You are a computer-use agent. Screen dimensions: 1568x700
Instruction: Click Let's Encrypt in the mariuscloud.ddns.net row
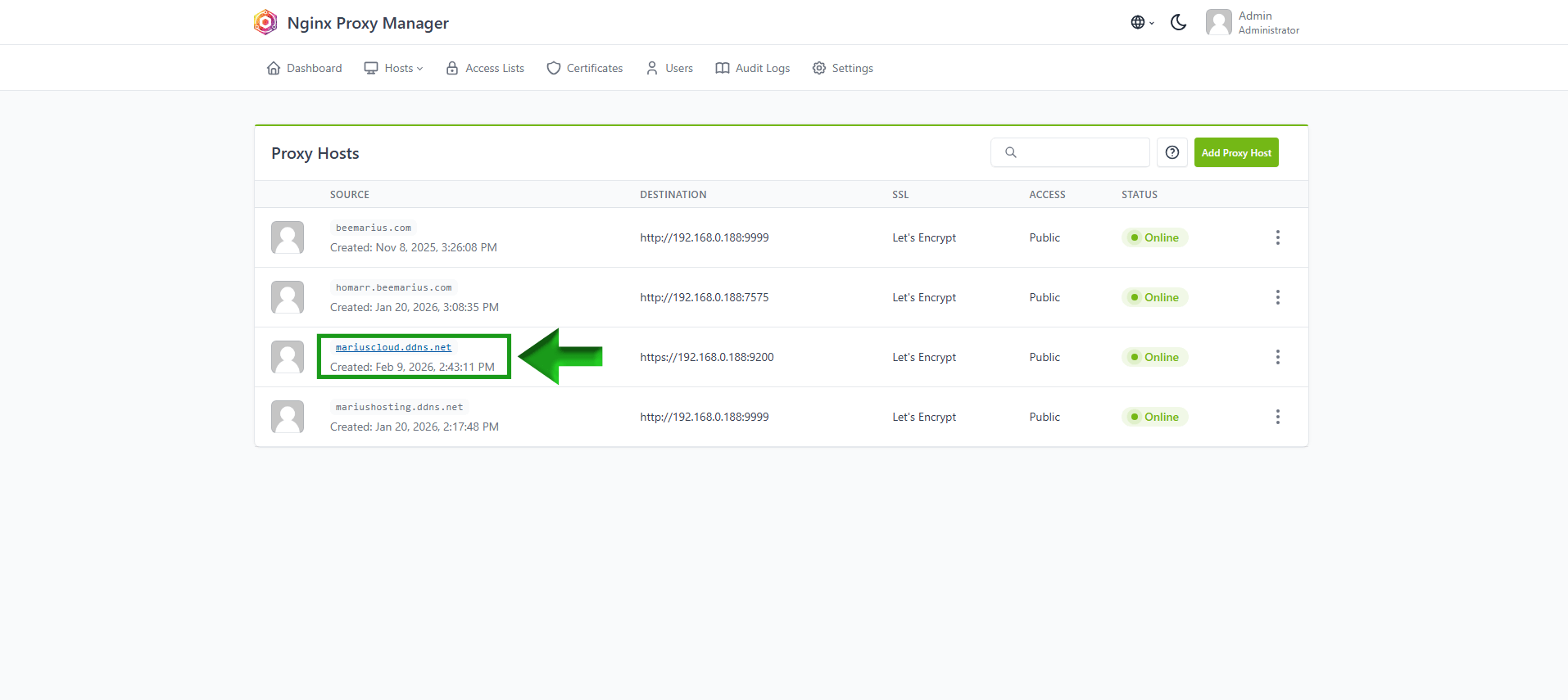tap(924, 357)
